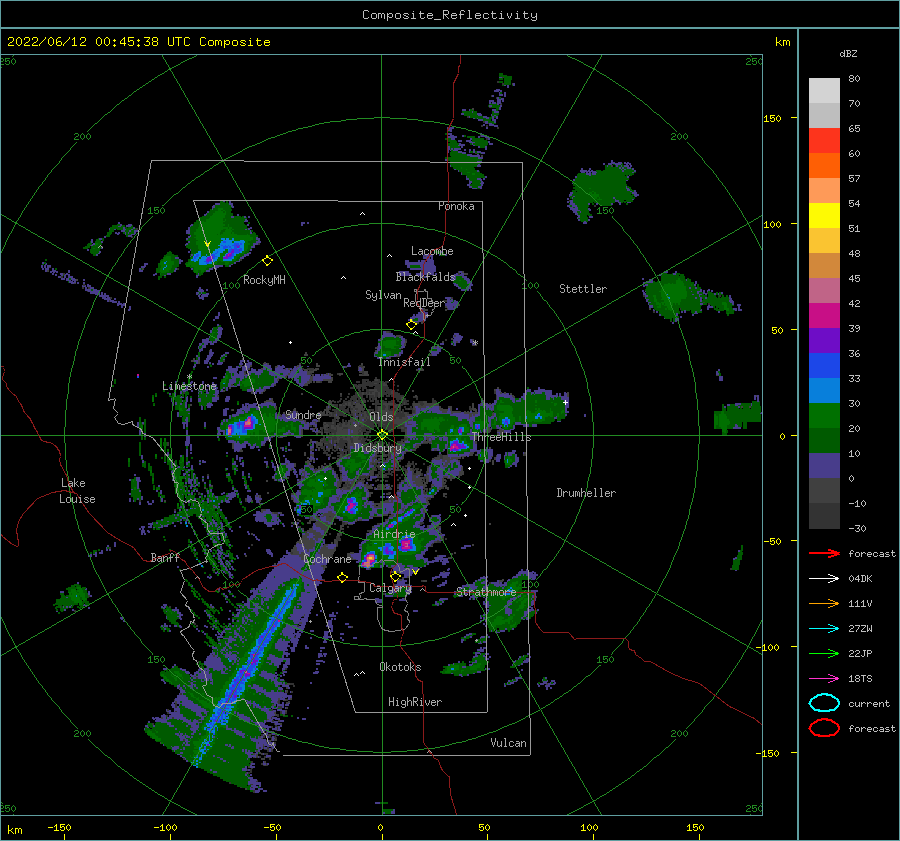Image resolution: width=900 pixels, height=841 pixels.
Task: Click the Ponoka city label
Action: point(456,206)
